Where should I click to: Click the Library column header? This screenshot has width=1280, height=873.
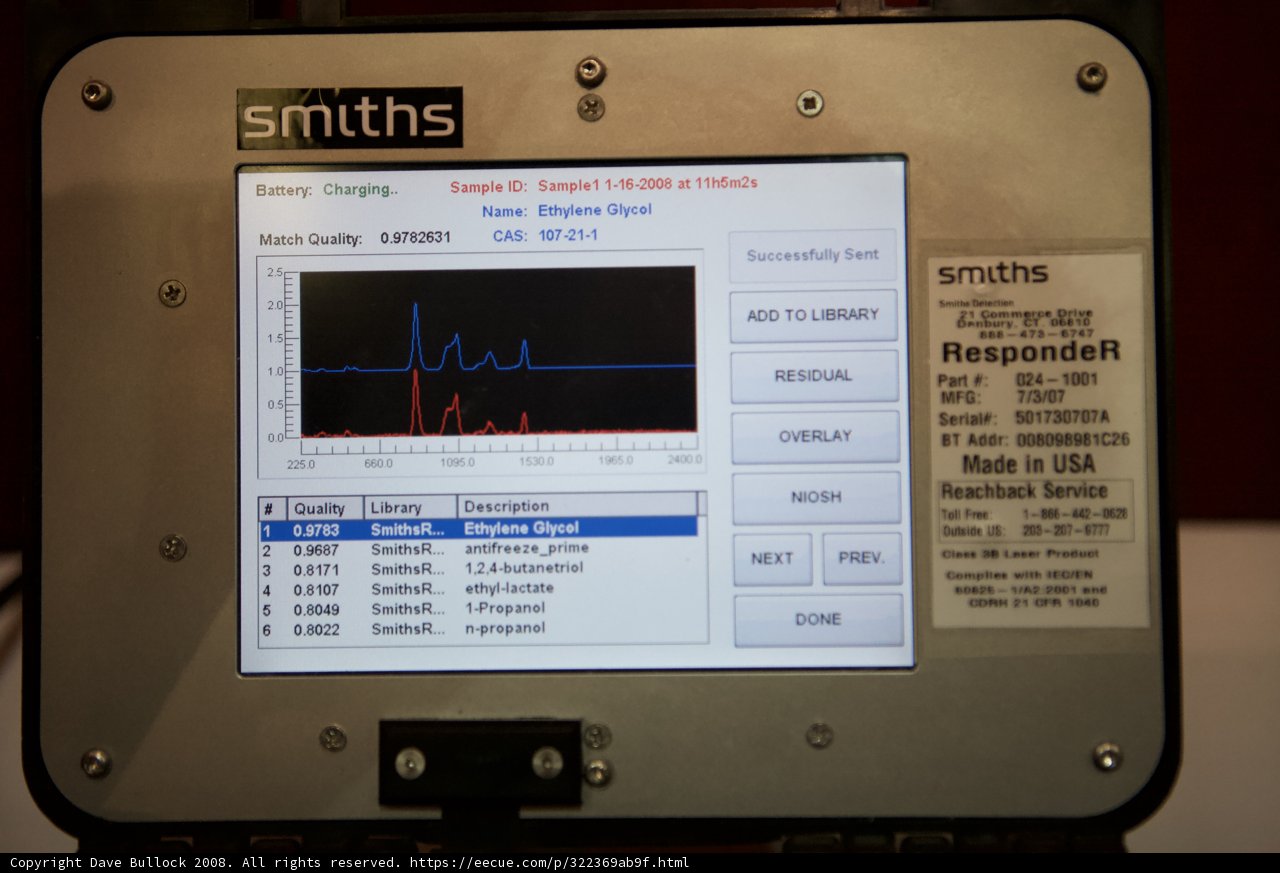pyautogui.click(x=410, y=507)
